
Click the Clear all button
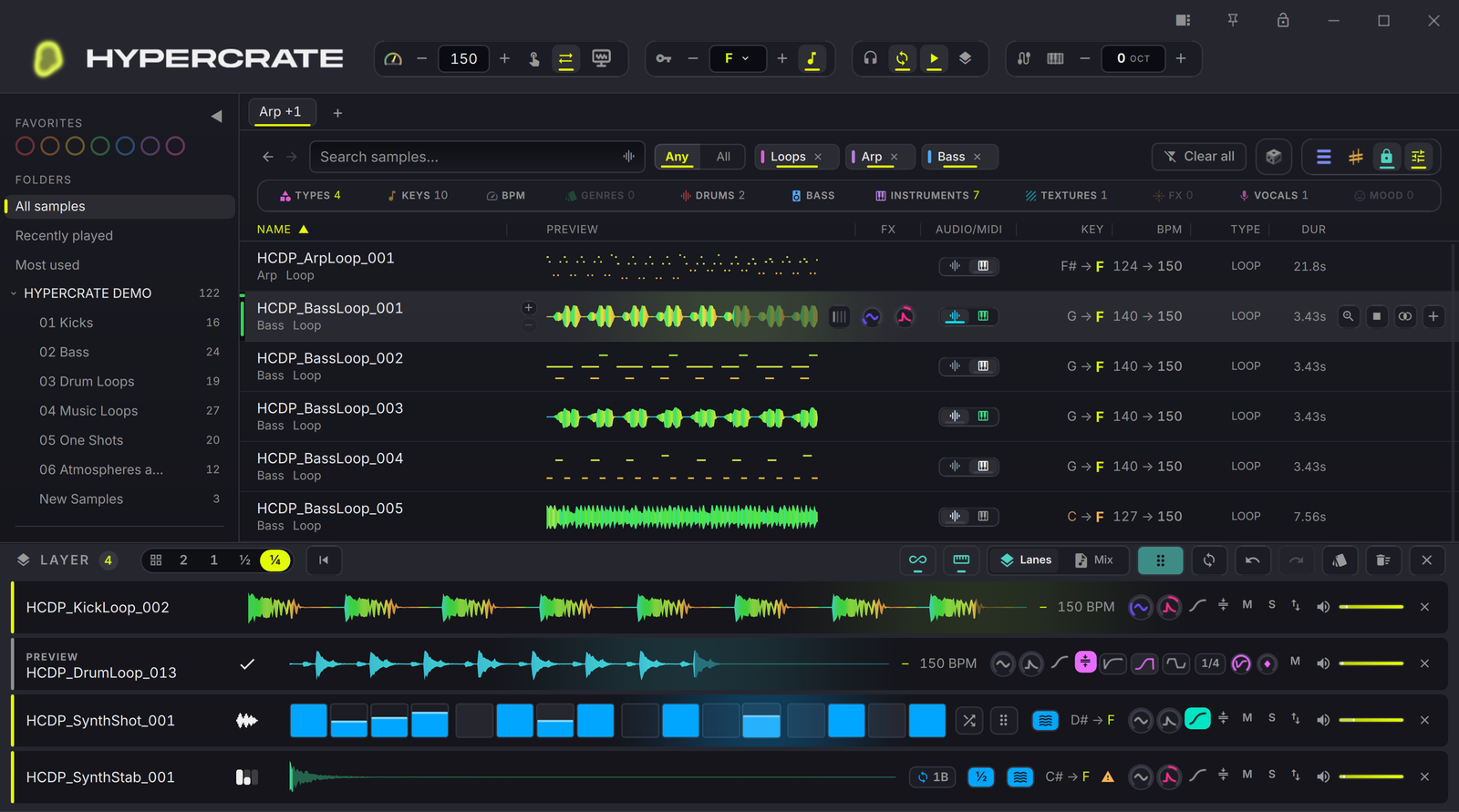click(x=1199, y=157)
